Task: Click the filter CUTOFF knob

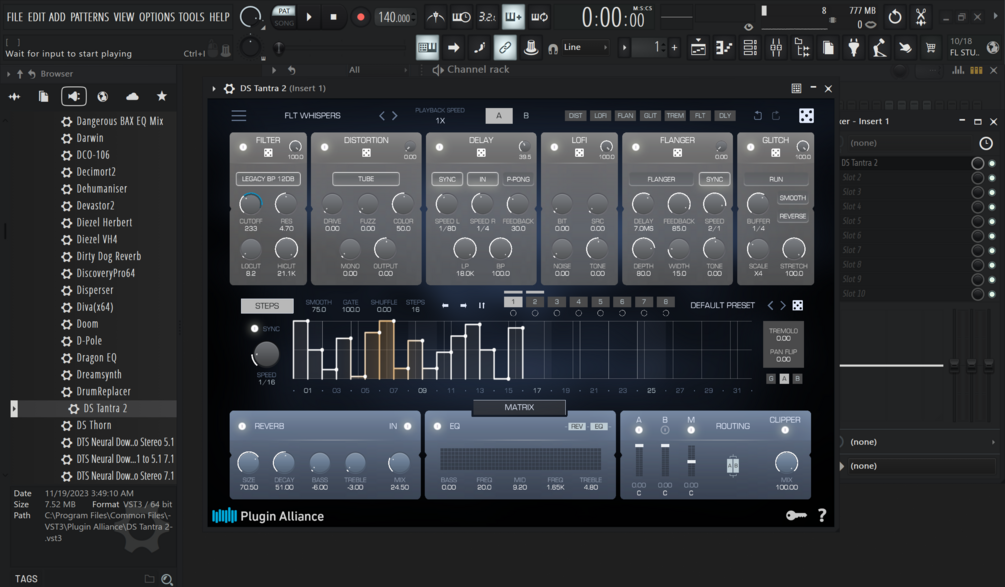Action: (x=250, y=204)
